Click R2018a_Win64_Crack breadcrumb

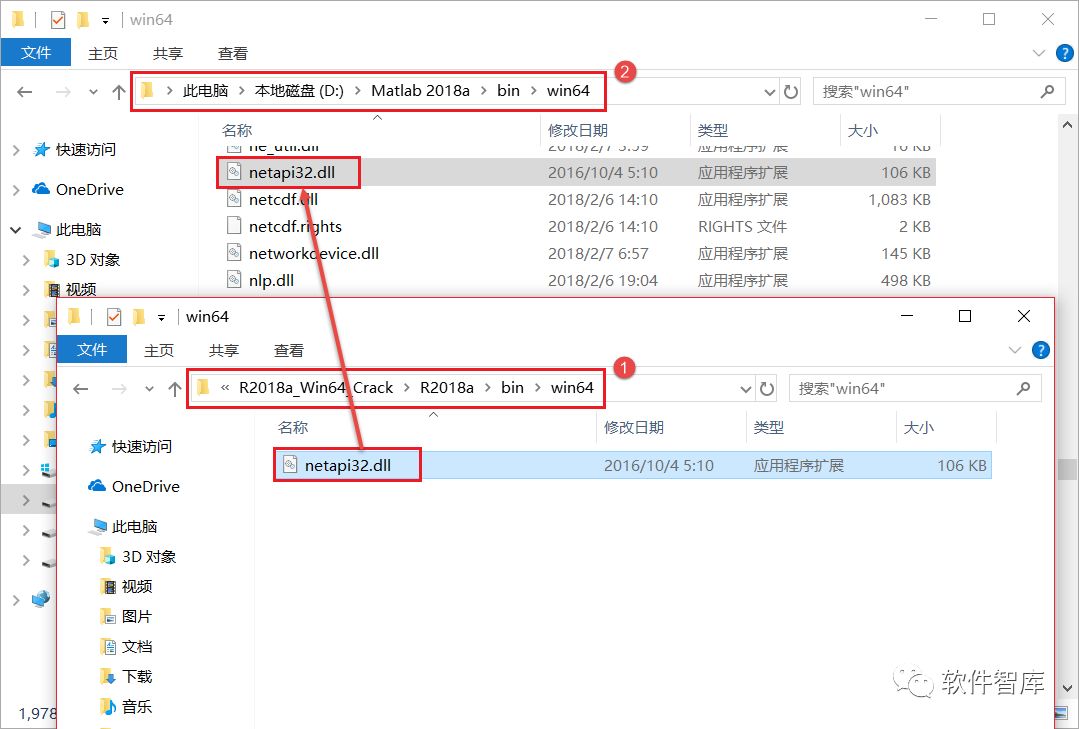[316, 388]
